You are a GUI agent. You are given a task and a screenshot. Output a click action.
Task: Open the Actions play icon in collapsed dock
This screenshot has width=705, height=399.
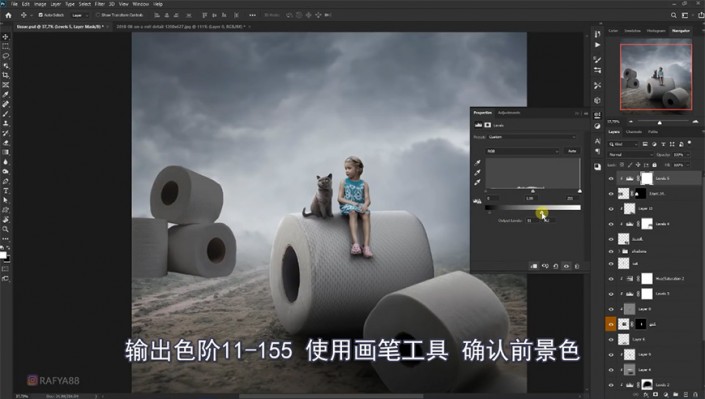click(597, 45)
